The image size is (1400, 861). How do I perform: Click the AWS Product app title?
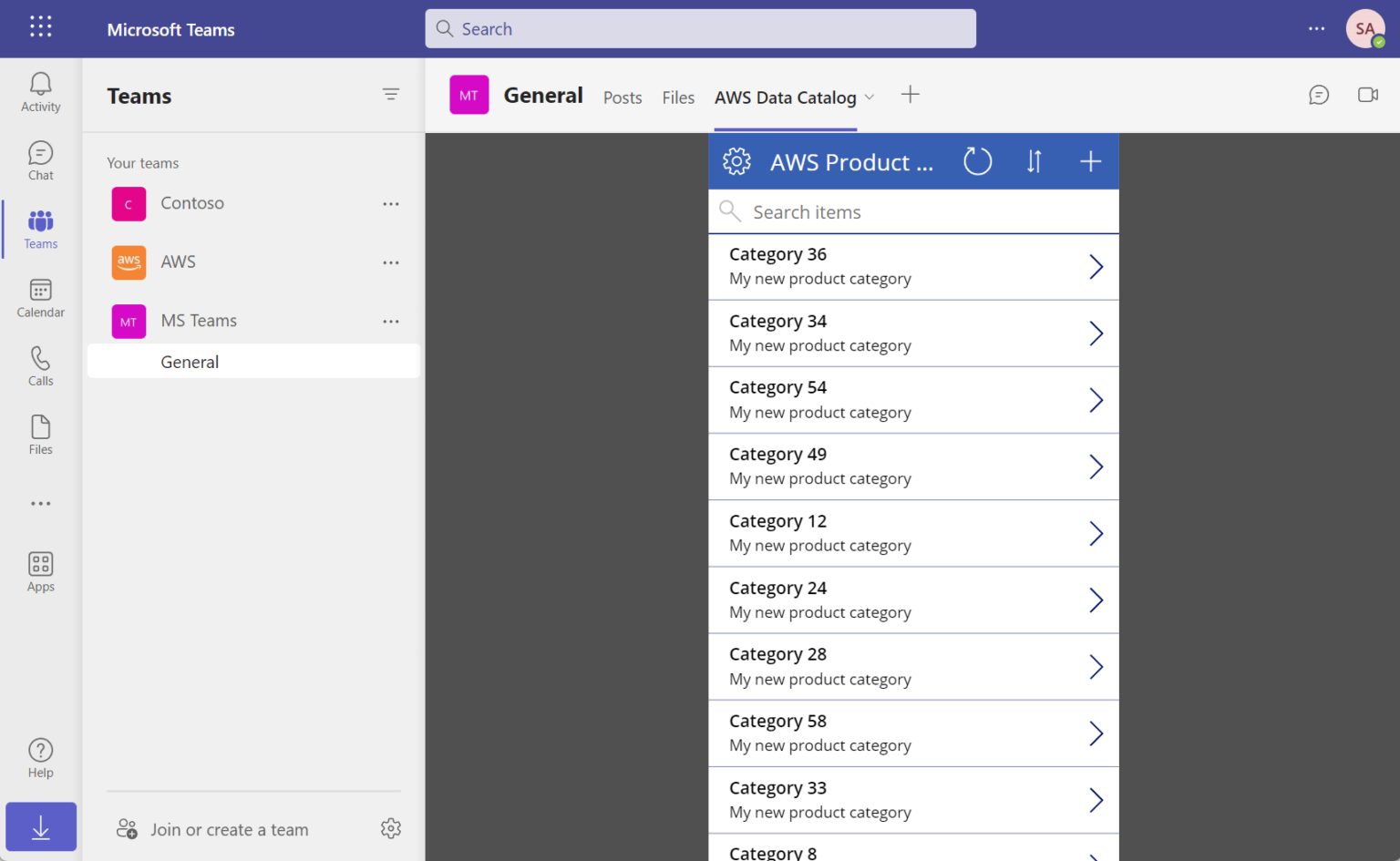(851, 162)
